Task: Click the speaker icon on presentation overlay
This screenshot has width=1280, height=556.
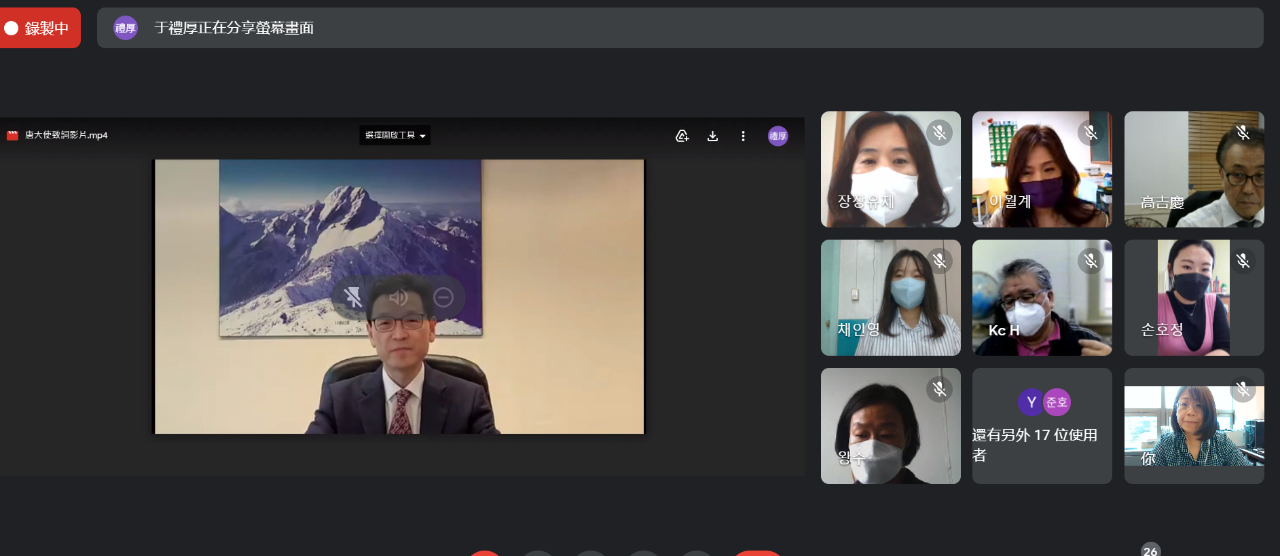Action: pos(398,297)
